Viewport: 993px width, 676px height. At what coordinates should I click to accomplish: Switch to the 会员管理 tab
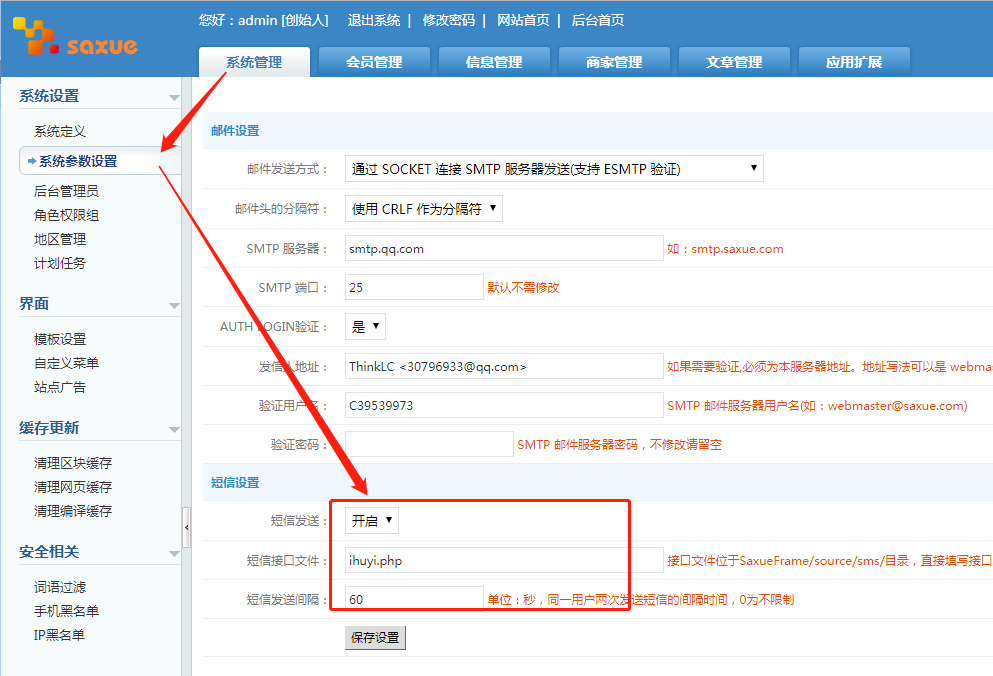click(374, 62)
